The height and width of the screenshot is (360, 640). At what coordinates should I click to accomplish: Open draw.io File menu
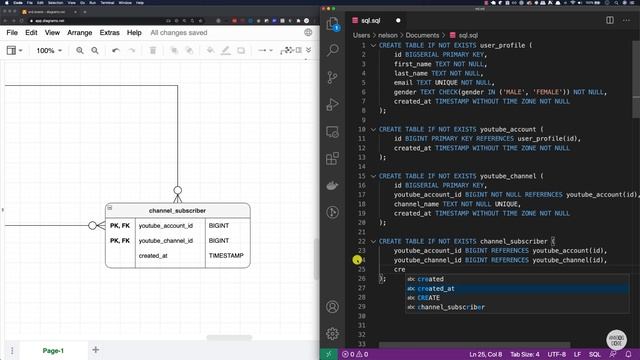pos(12,33)
